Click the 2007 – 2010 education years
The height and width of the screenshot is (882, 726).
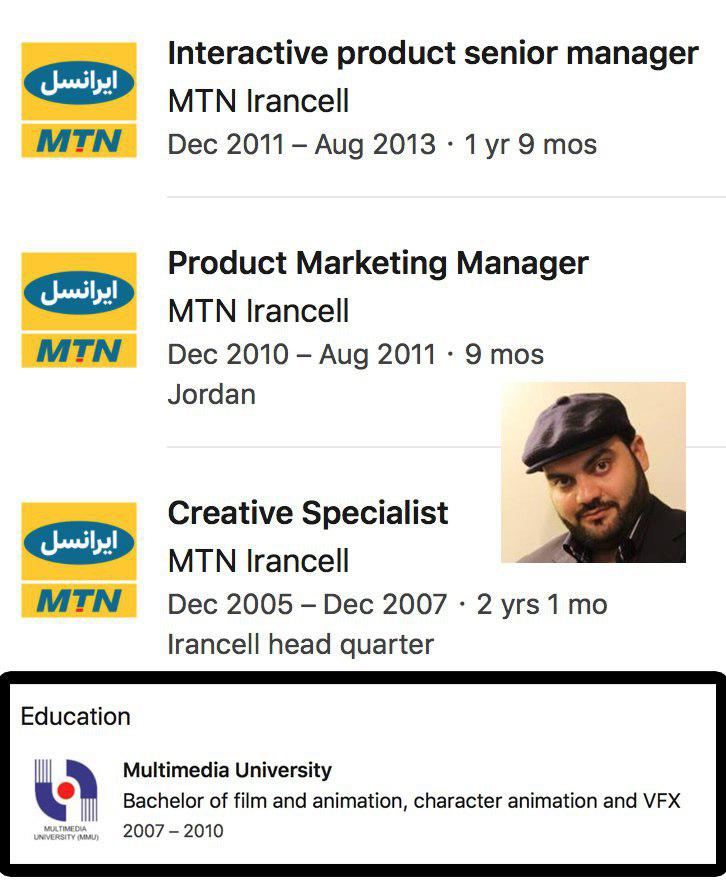[x=173, y=831]
